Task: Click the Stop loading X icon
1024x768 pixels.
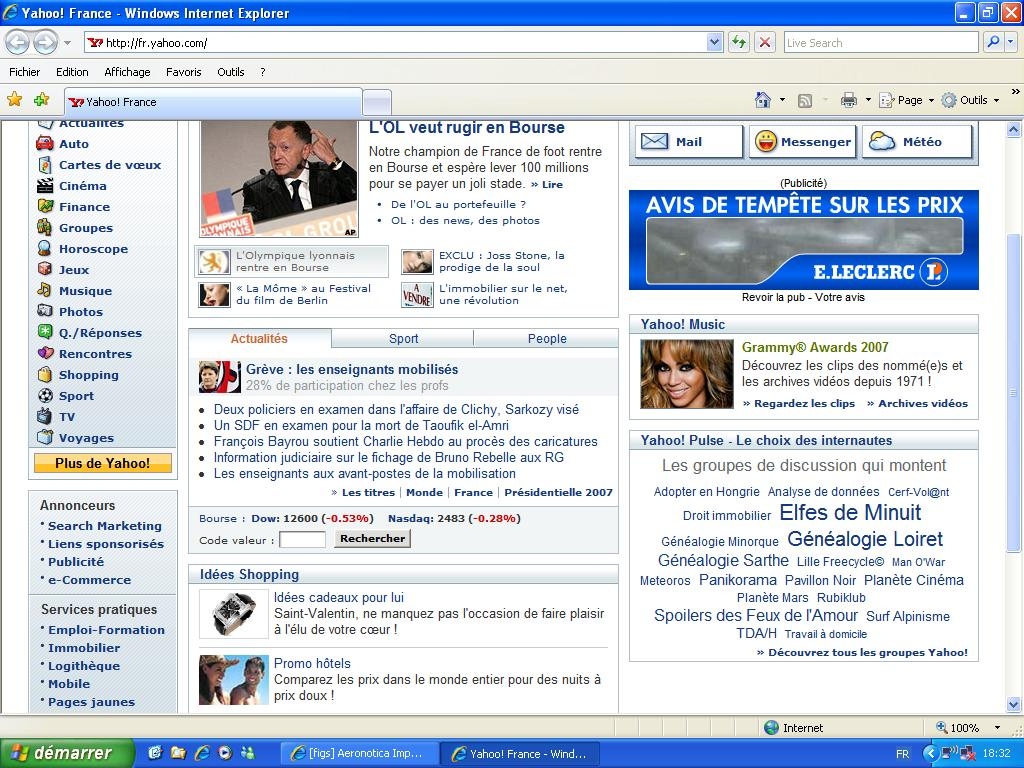Action: point(765,42)
